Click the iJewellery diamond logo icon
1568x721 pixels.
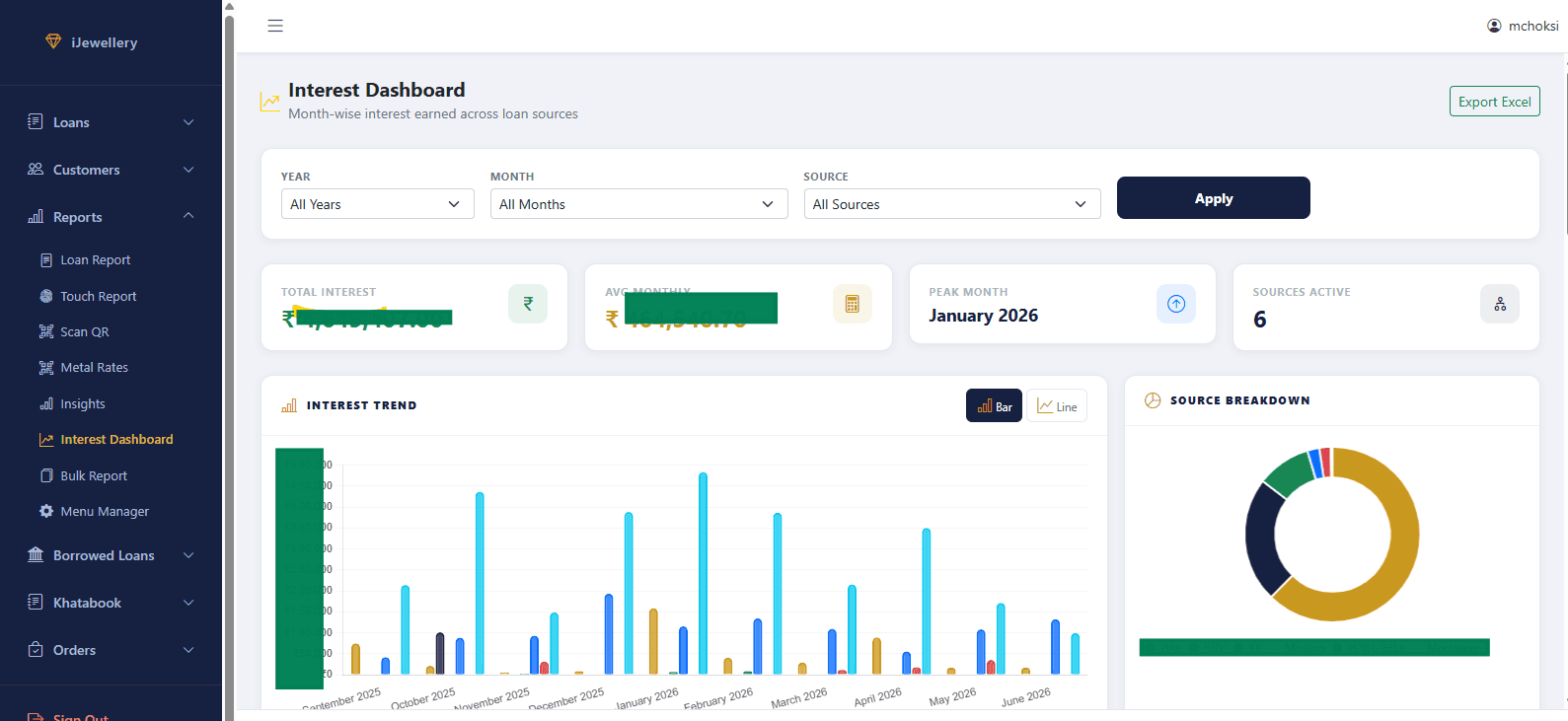tap(53, 41)
